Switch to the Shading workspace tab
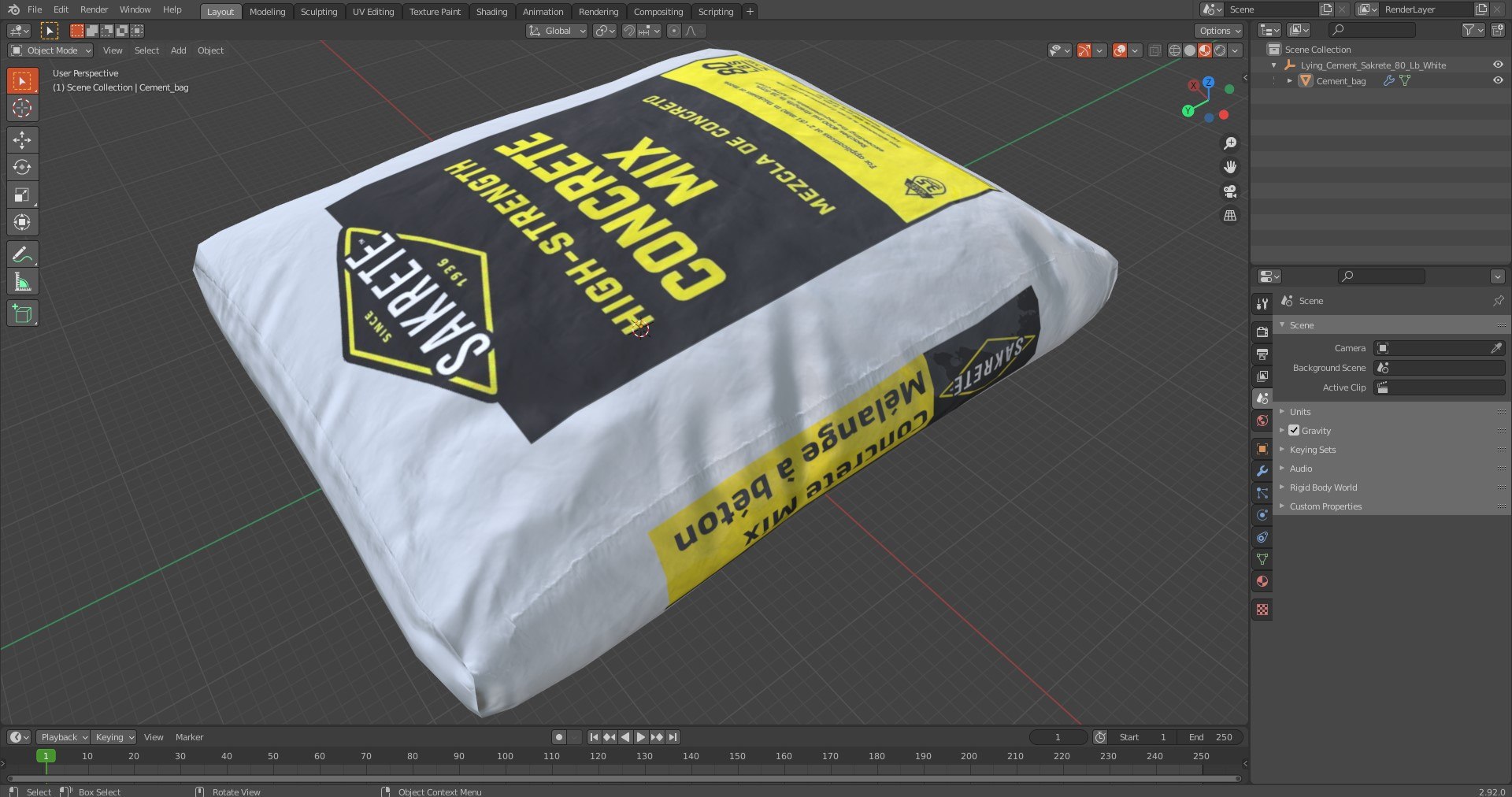This screenshot has width=1512, height=797. pos(491,12)
